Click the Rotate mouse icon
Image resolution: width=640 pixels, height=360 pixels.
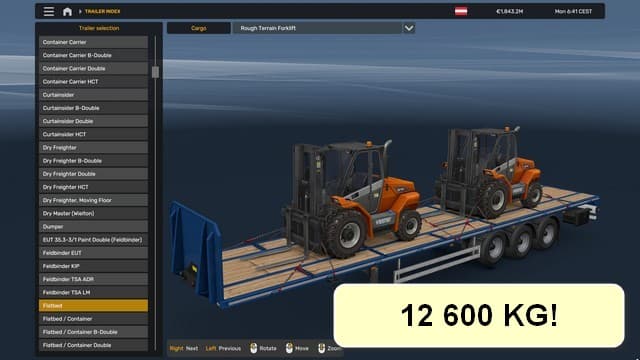tap(253, 348)
